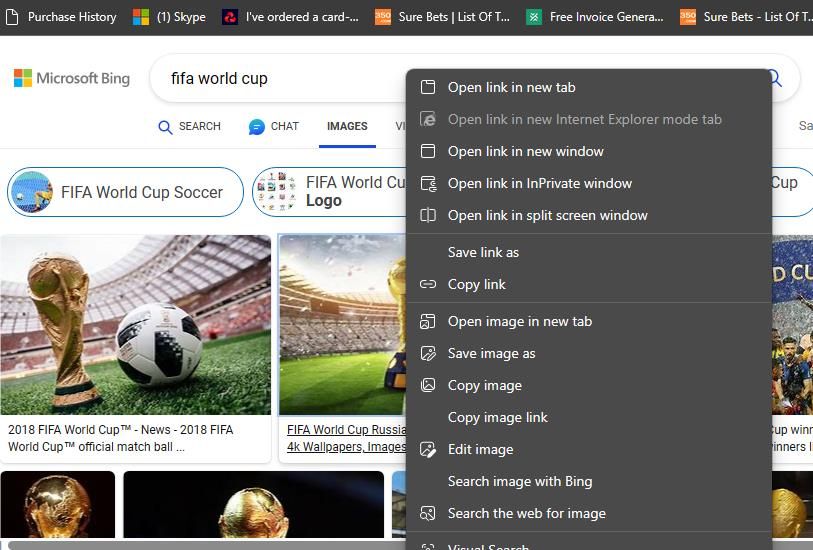Image resolution: width=813 pixels, height=550 pixels.
Task: Choose Save image as
Action: pyautogui.click(x=589, y=354)
